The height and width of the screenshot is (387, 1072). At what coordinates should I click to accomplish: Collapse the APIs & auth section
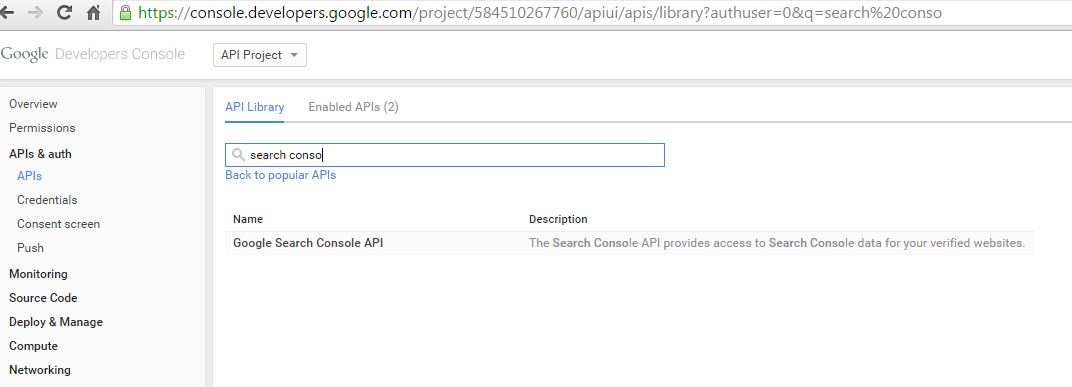40,154
